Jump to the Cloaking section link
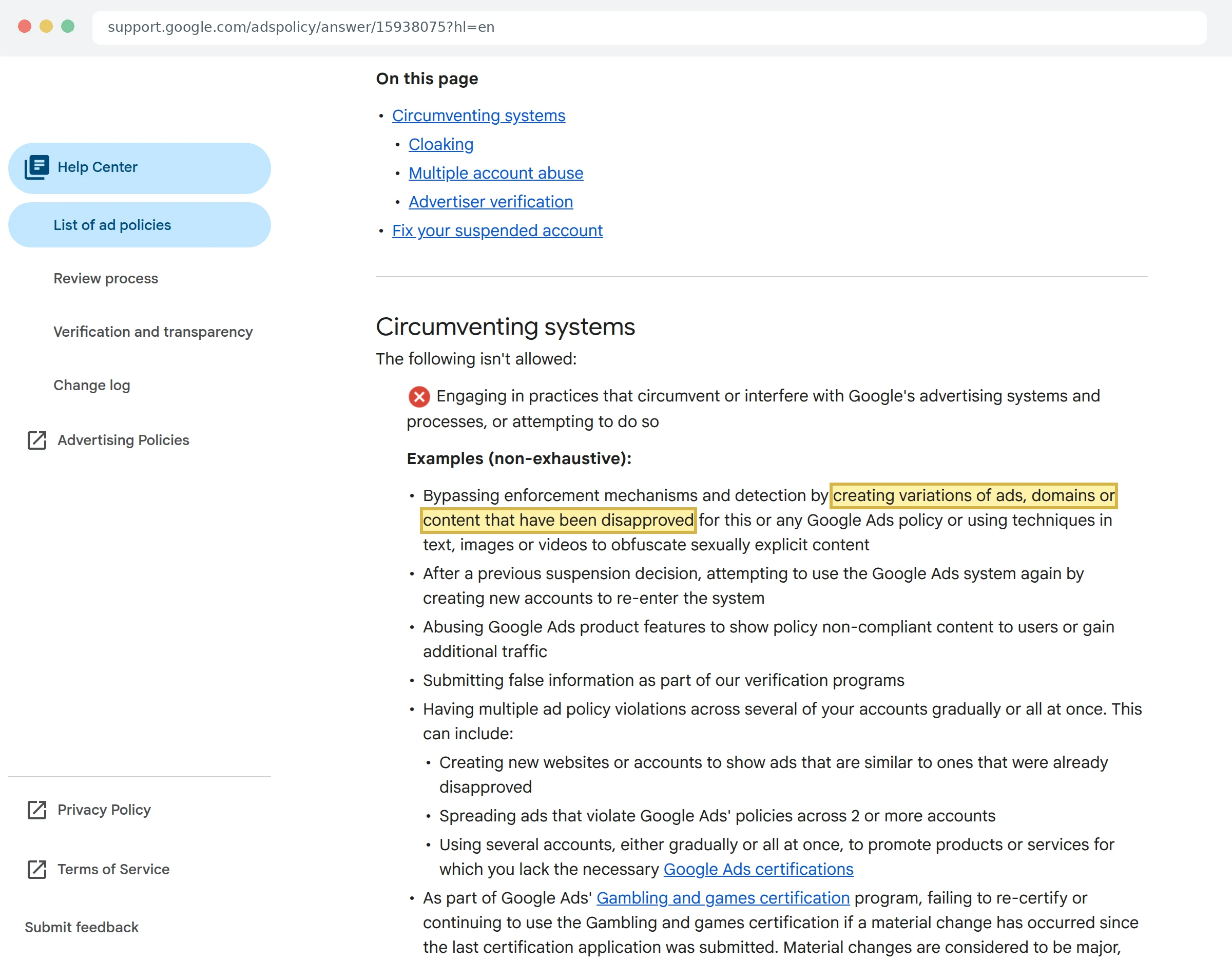 point(440,144)
